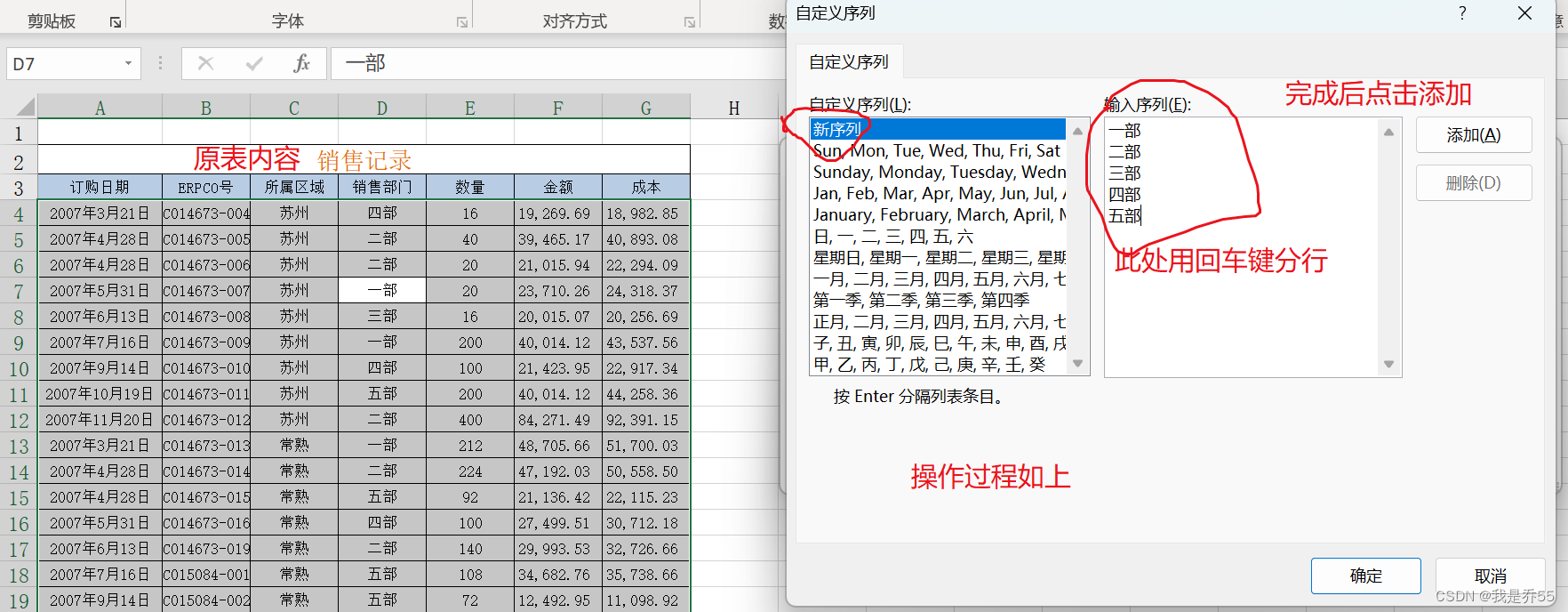The image size is (1568, 612).
Task: Click cost cell 51,700.03
Action: pyautogui.click(x=646, y=446)
